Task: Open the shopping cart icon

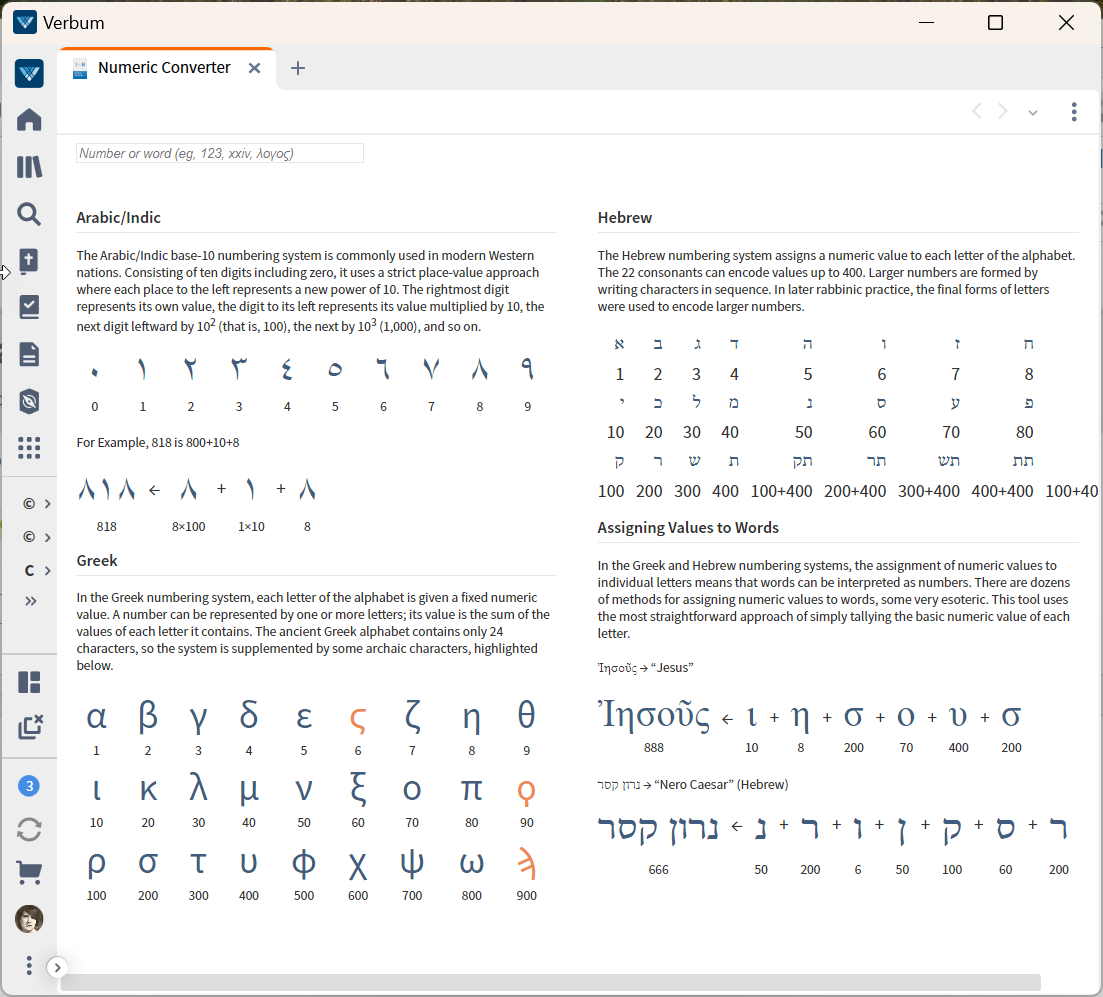Action: click(x=29, y=872)
